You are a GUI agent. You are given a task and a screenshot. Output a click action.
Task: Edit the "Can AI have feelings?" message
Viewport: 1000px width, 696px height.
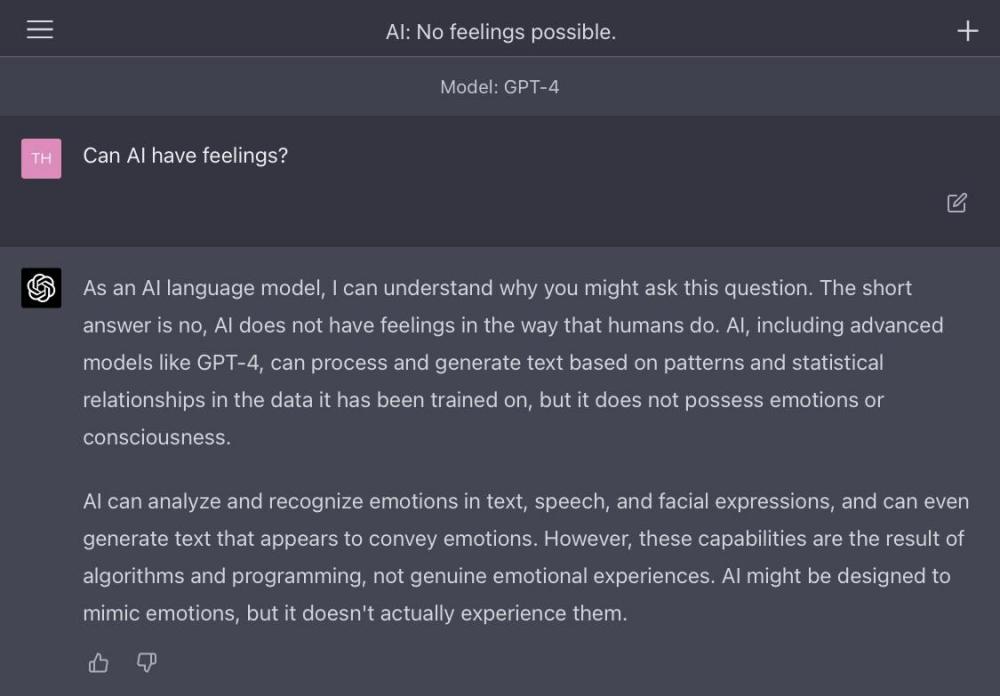[957, 203]
